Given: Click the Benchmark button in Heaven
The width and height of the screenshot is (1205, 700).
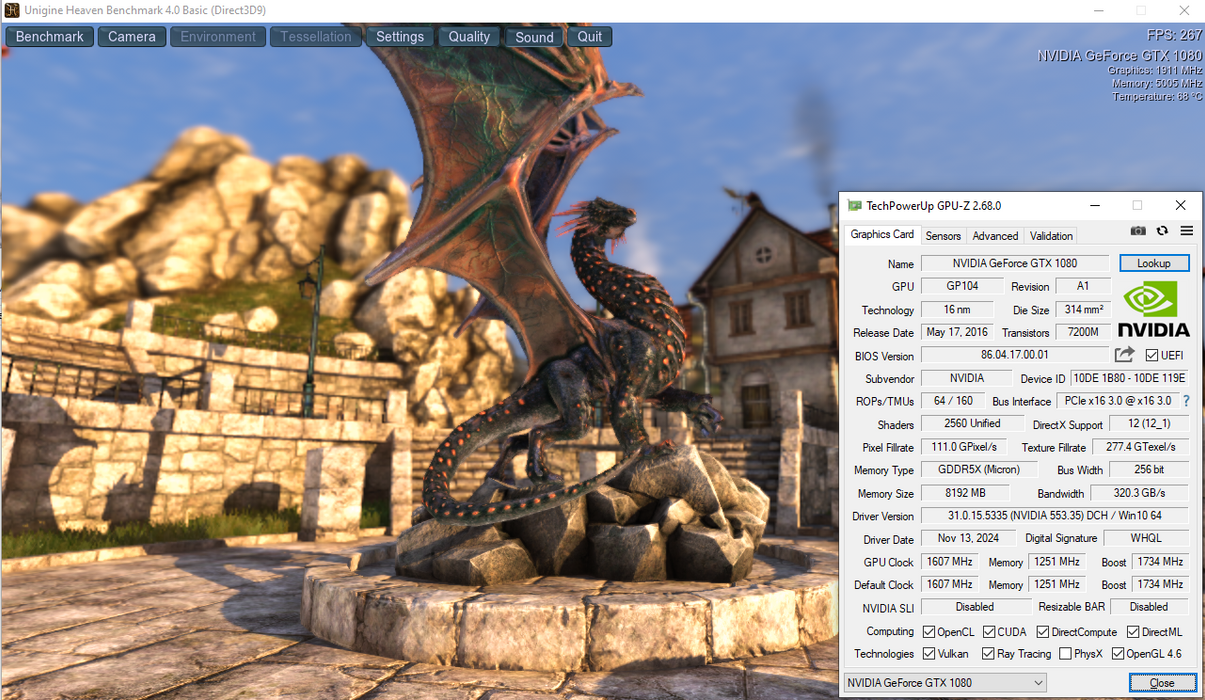Looking at the screenshot, I should [x=50, y=37].
